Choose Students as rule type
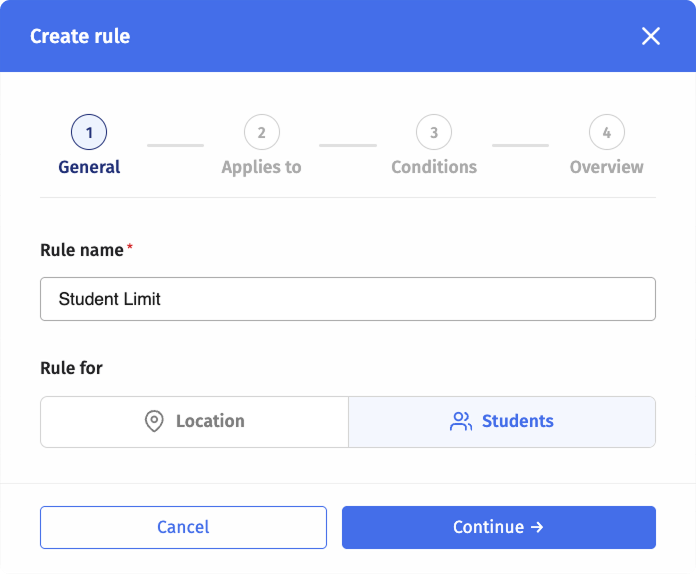The height and width of the screenshot is (574, 696). click(502, 422)
